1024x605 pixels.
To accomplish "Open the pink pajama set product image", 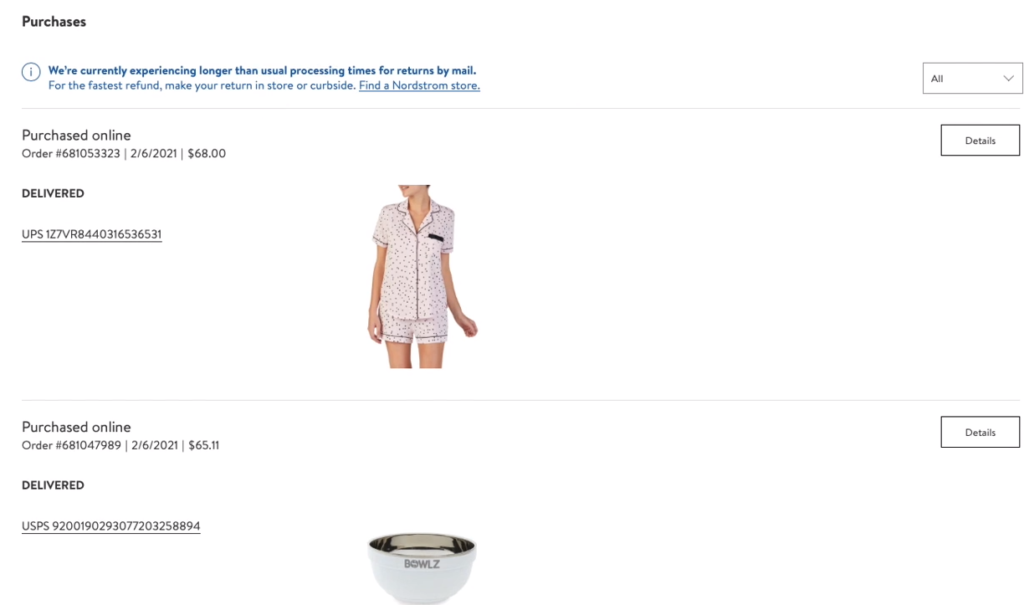I will (x=421, y=276).
